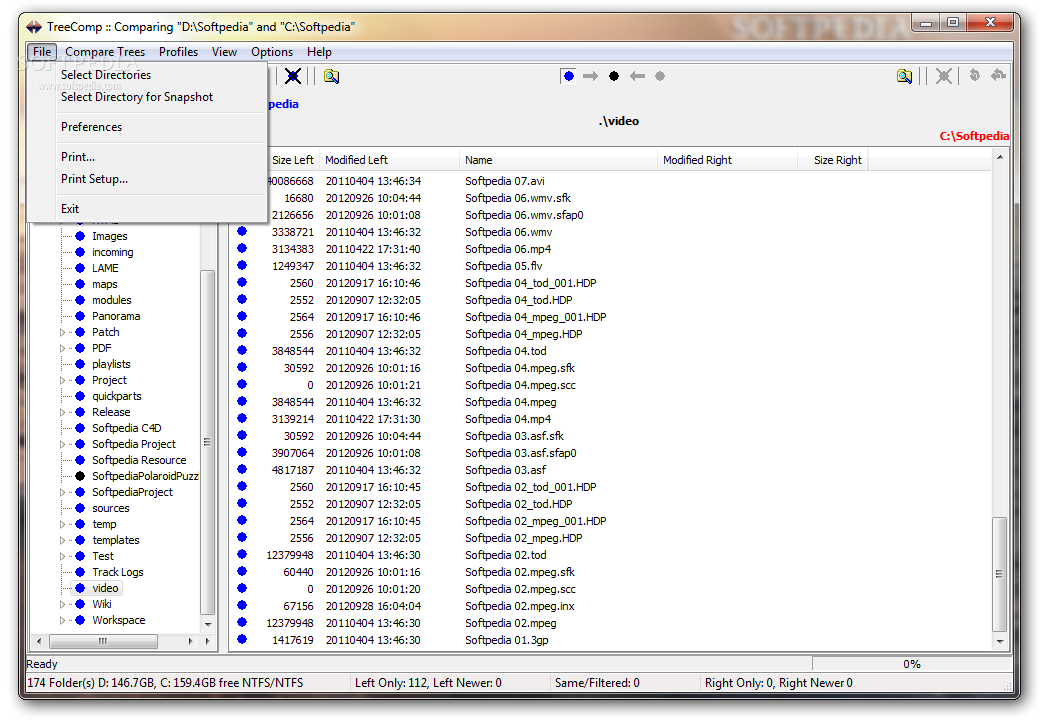Click the blue dot icon beside LAME folder
The image size is (1041, 720).
pos(80,268)
